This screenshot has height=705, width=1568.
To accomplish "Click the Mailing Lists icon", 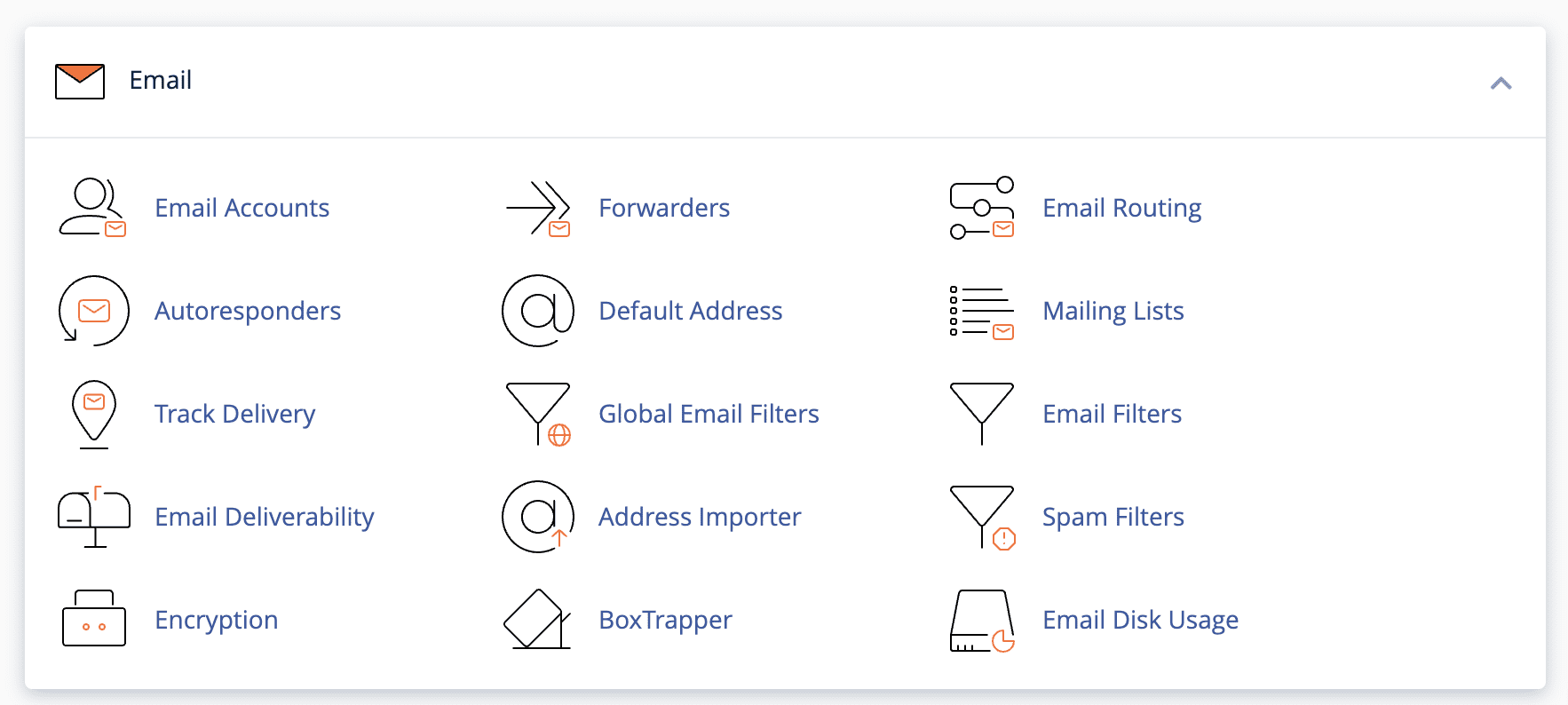I will coord(982,312).
